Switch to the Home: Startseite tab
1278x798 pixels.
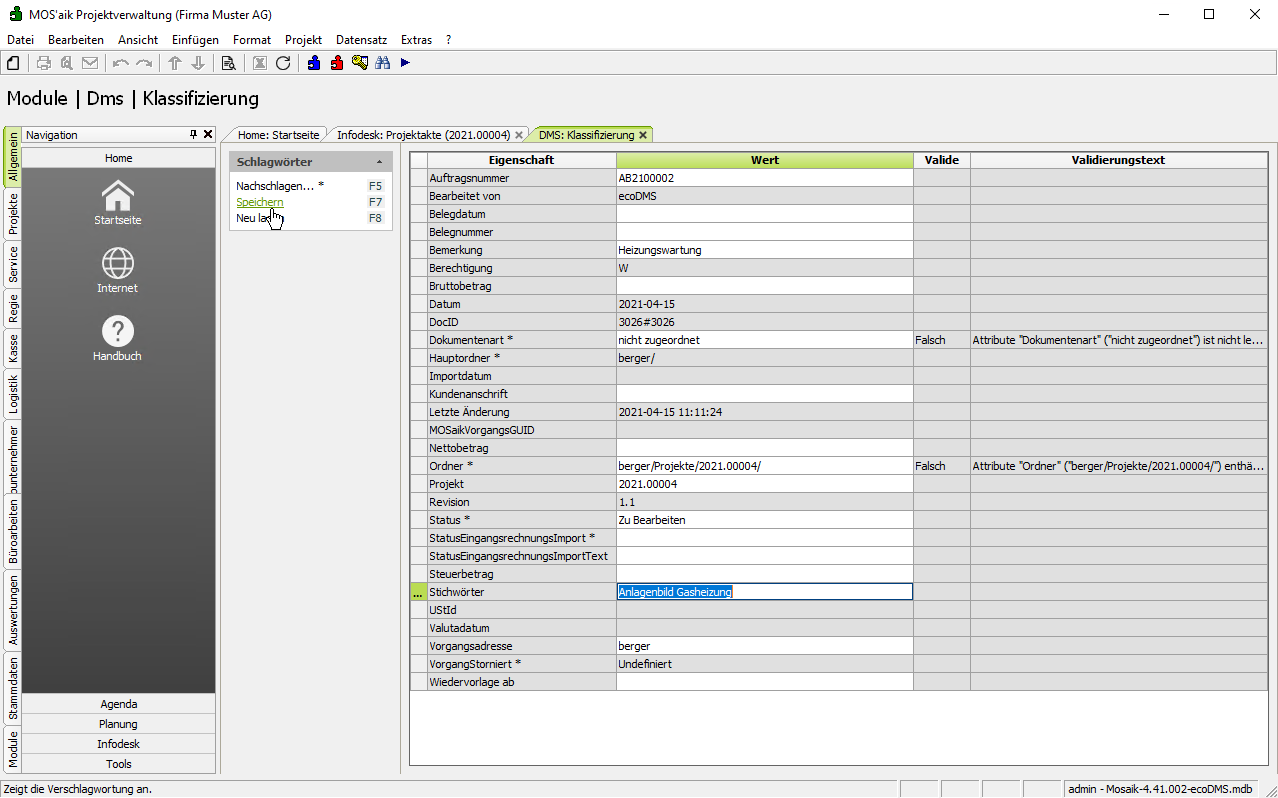(278, 135)
